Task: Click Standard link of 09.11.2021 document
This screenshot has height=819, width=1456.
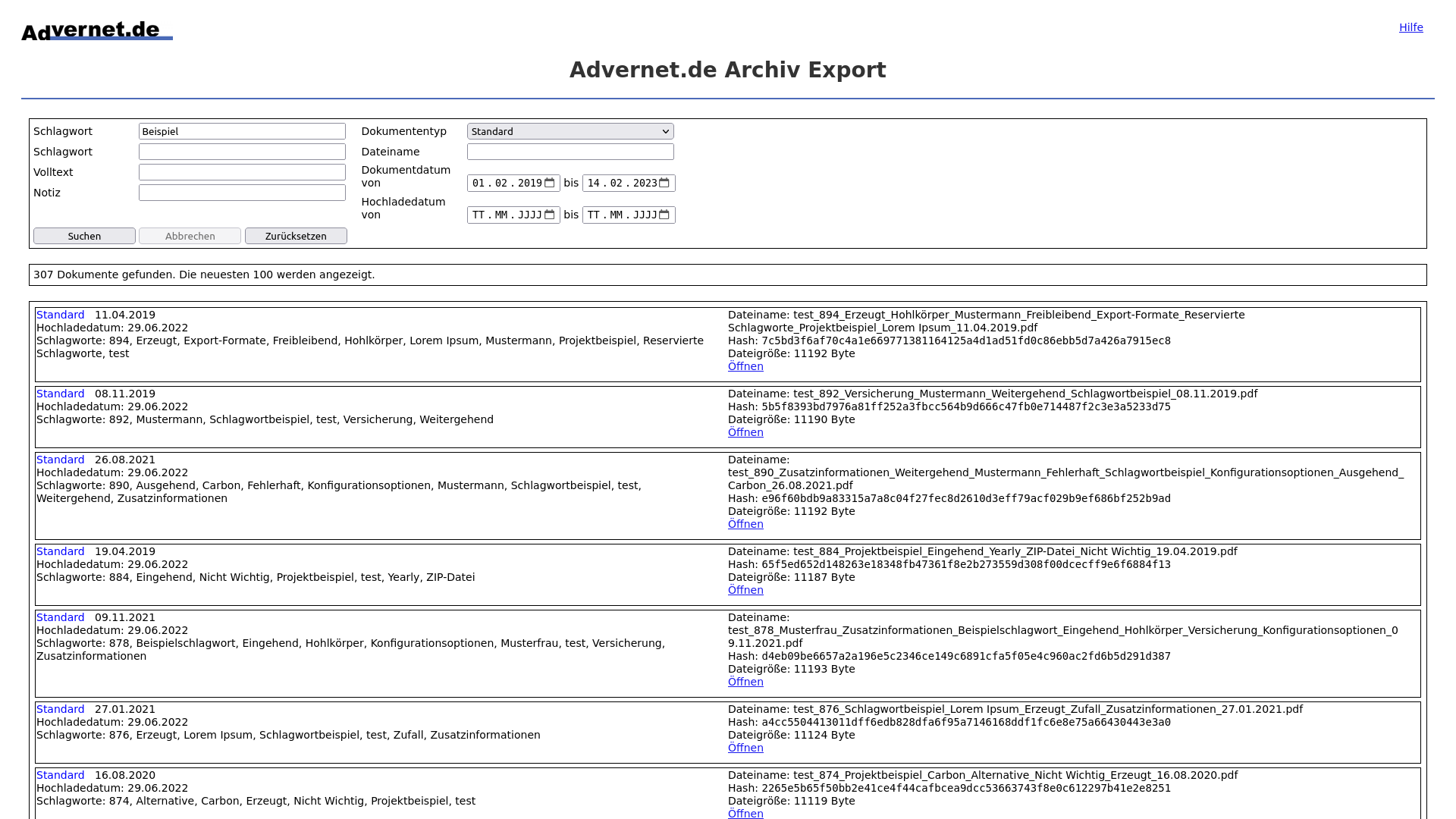Action: 61,617
